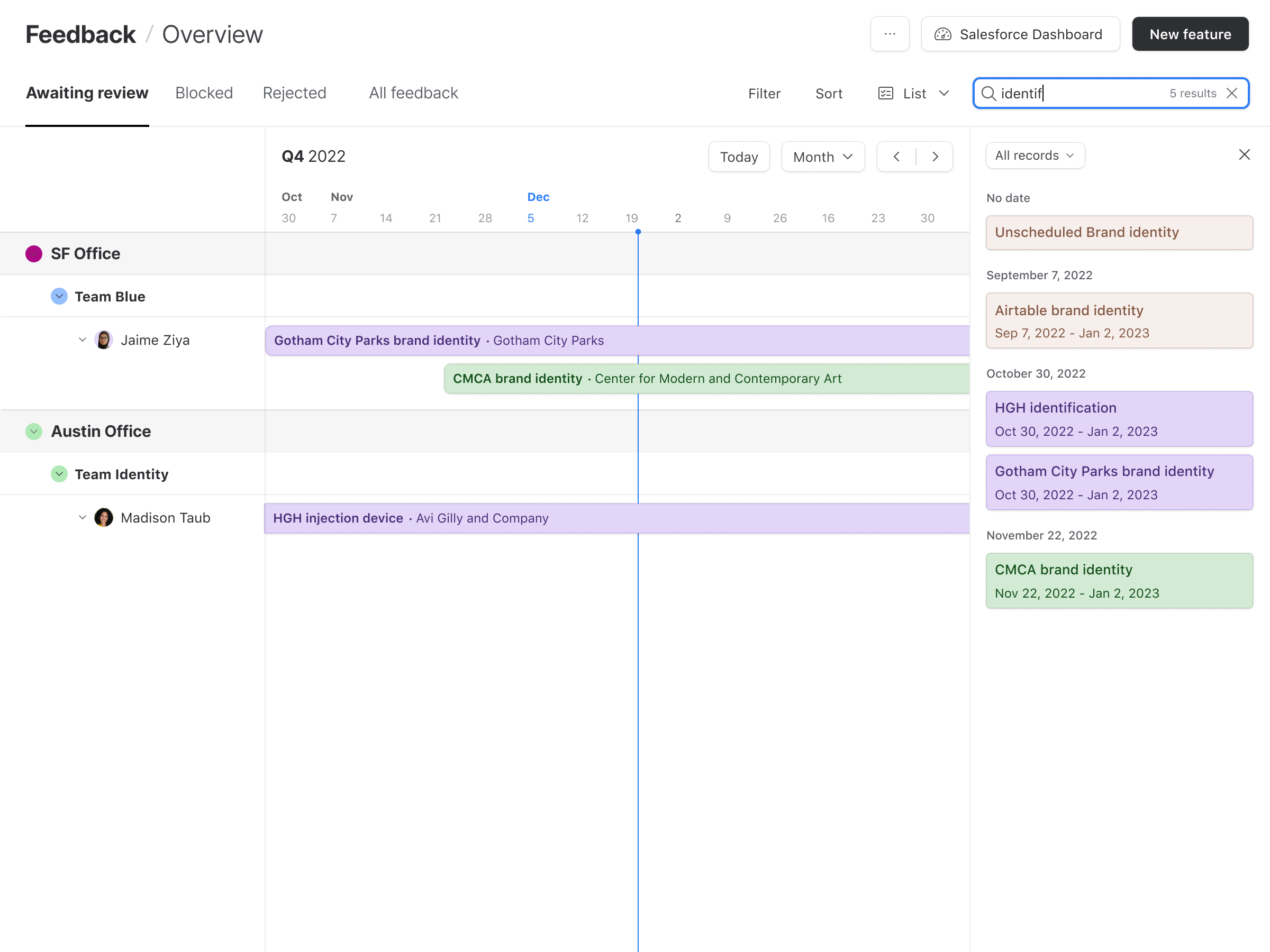Click 'November 22, 2022' date heading
1270x952 pixels.
(1041, 535)
